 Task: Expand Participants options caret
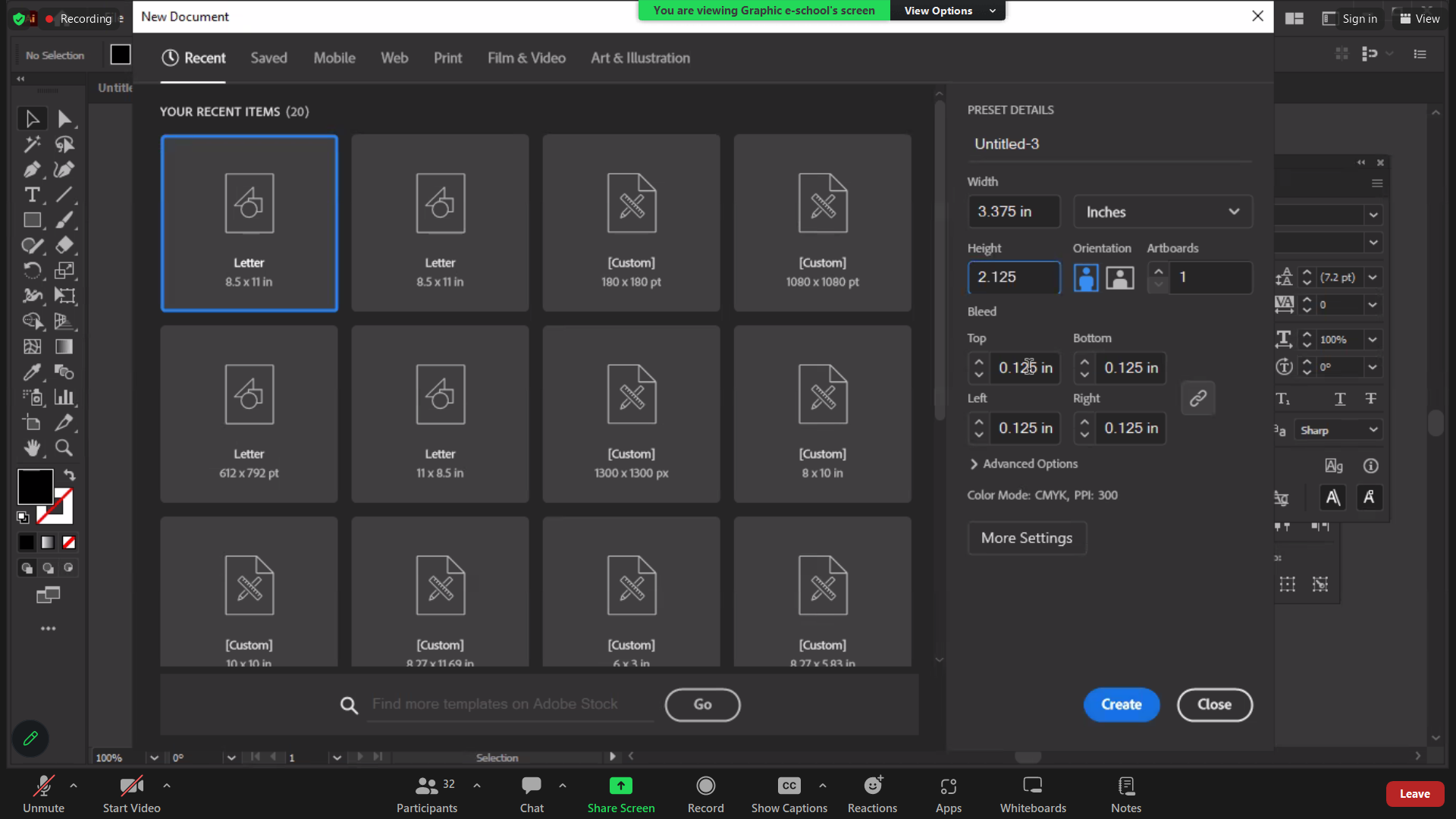pos(477,786)
